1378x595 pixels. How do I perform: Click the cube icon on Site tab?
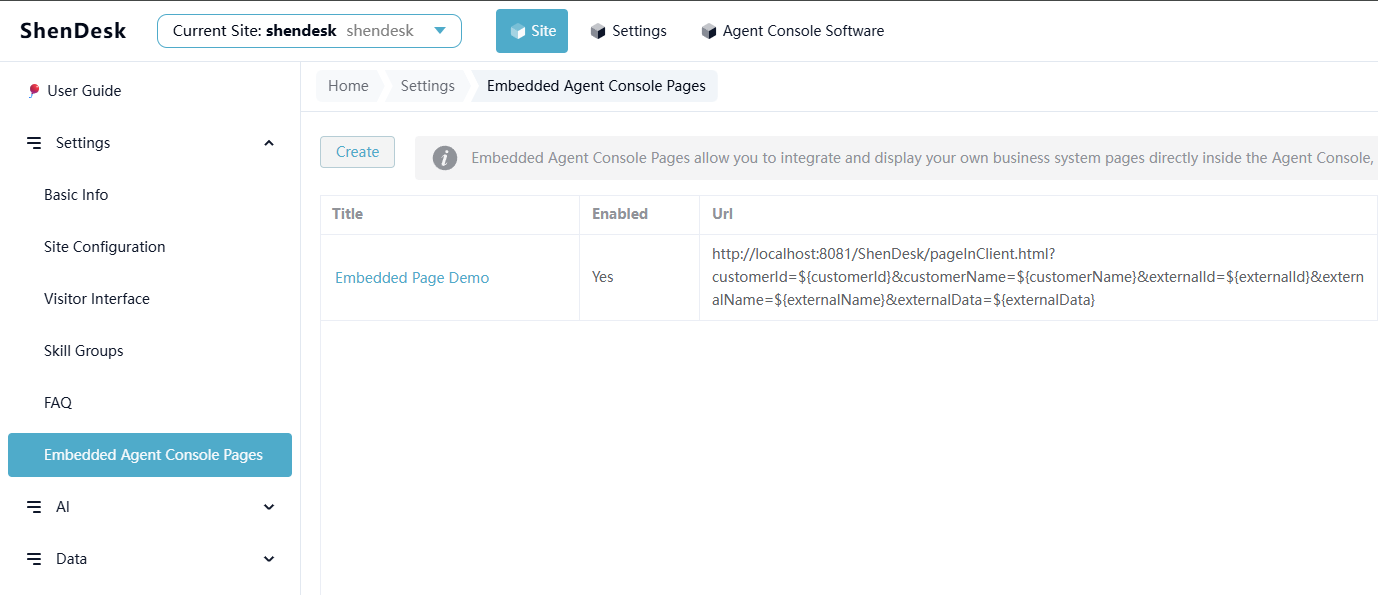518,31
